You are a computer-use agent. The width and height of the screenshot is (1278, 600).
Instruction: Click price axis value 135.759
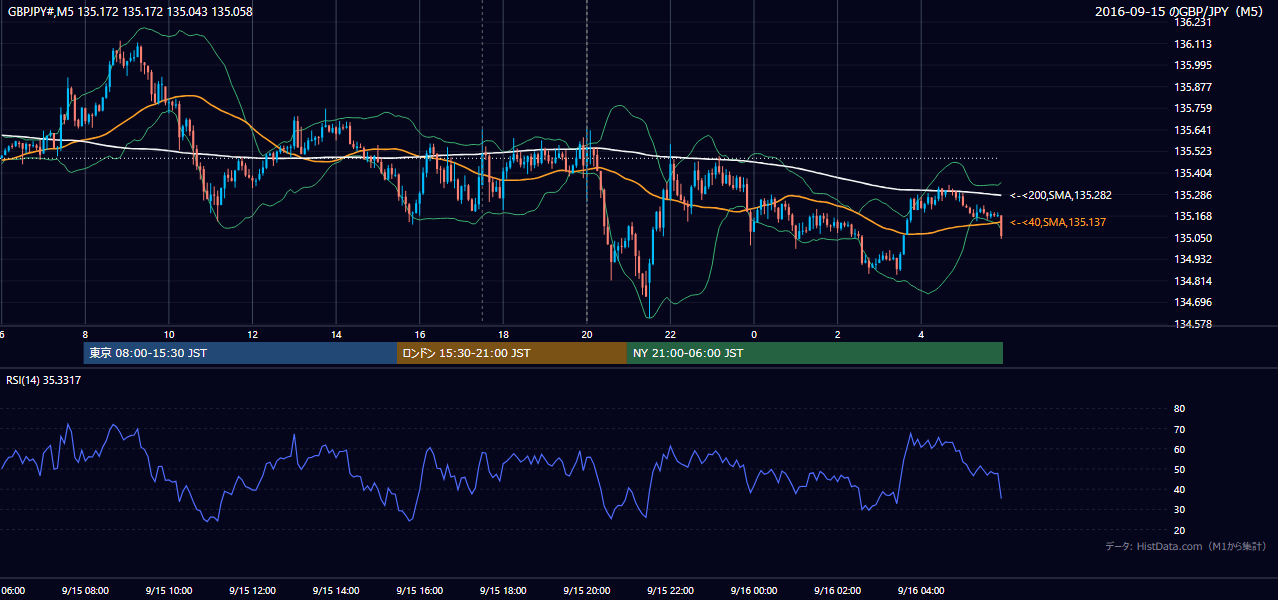pyautogui.click(x=1193, y=108)
